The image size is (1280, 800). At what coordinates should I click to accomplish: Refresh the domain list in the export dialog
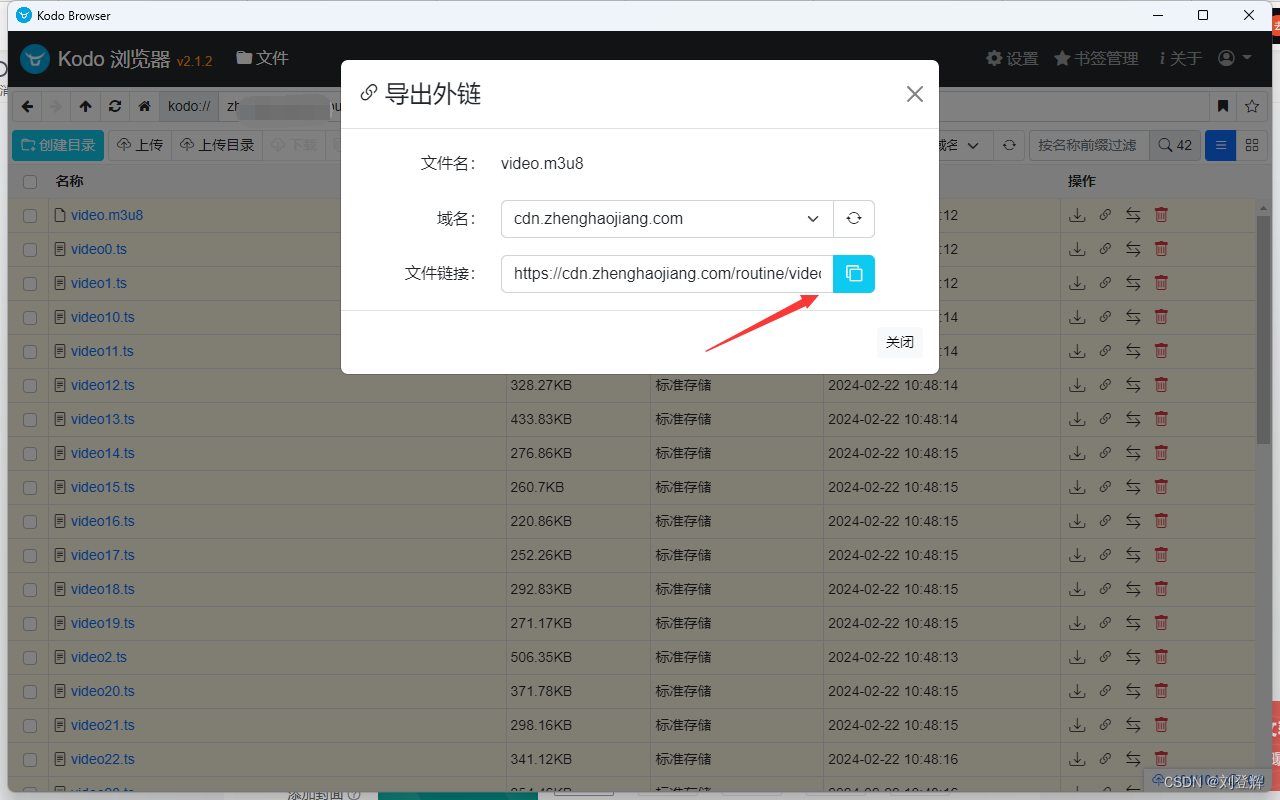pos(854,219)
